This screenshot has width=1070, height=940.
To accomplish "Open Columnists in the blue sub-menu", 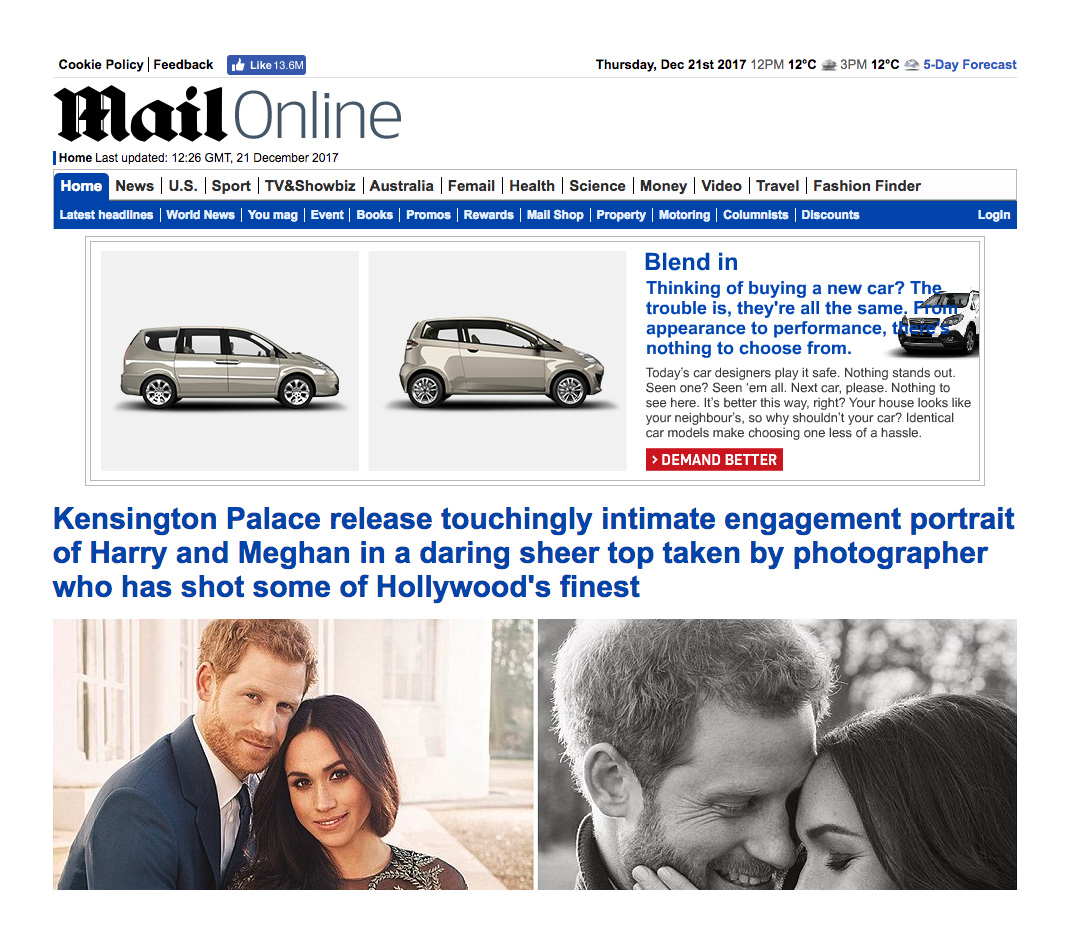I will coord(755,214).
